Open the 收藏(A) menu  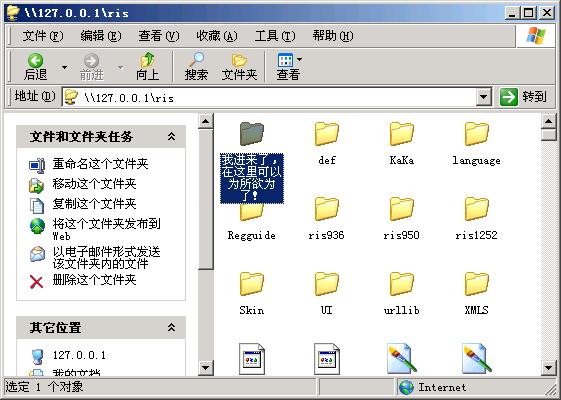pyautogui.click(x=216, y=36)
